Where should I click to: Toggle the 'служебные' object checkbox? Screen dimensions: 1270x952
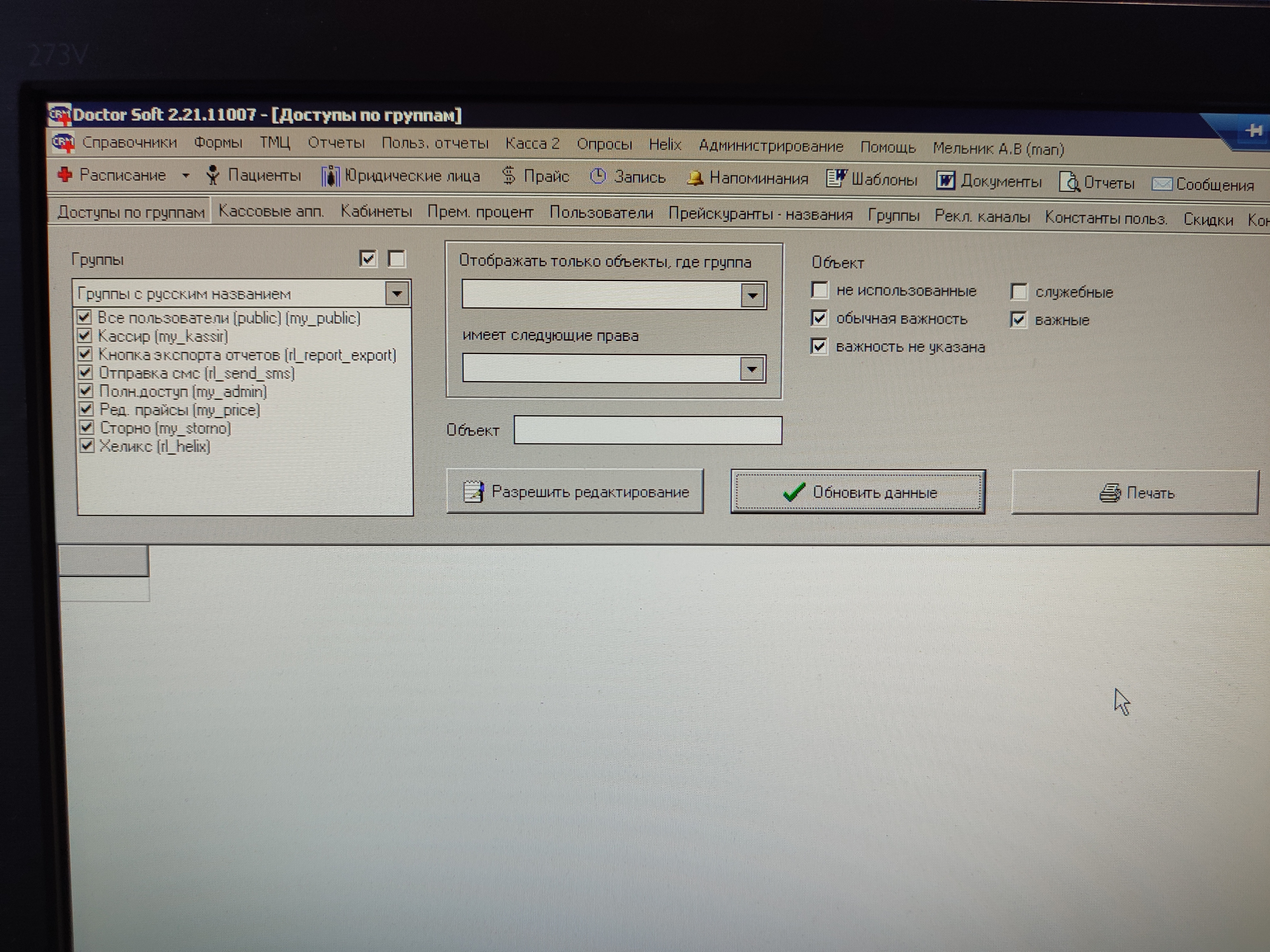[1019, 292]
